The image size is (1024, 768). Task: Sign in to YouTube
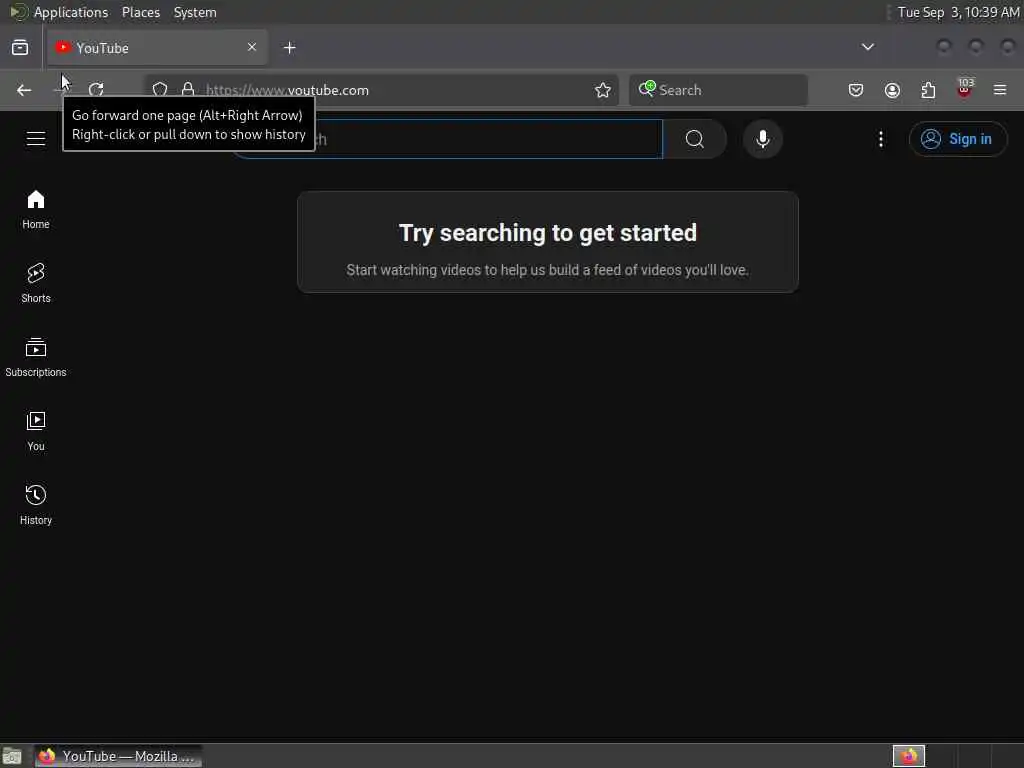coord(958,139)
